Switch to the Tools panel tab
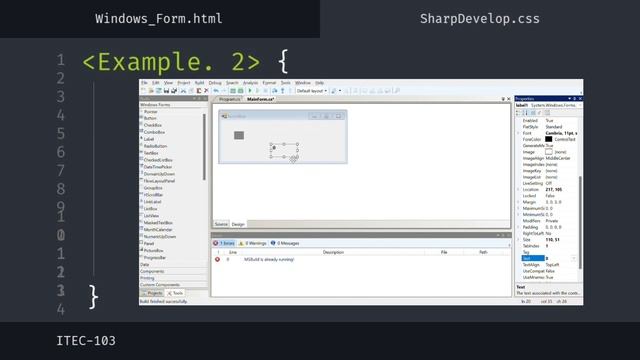 176,293
